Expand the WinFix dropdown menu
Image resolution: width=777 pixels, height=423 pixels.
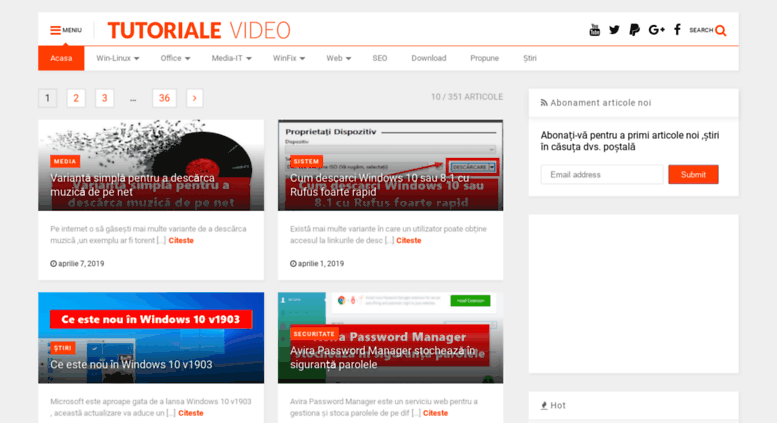[x=289, y=58]
